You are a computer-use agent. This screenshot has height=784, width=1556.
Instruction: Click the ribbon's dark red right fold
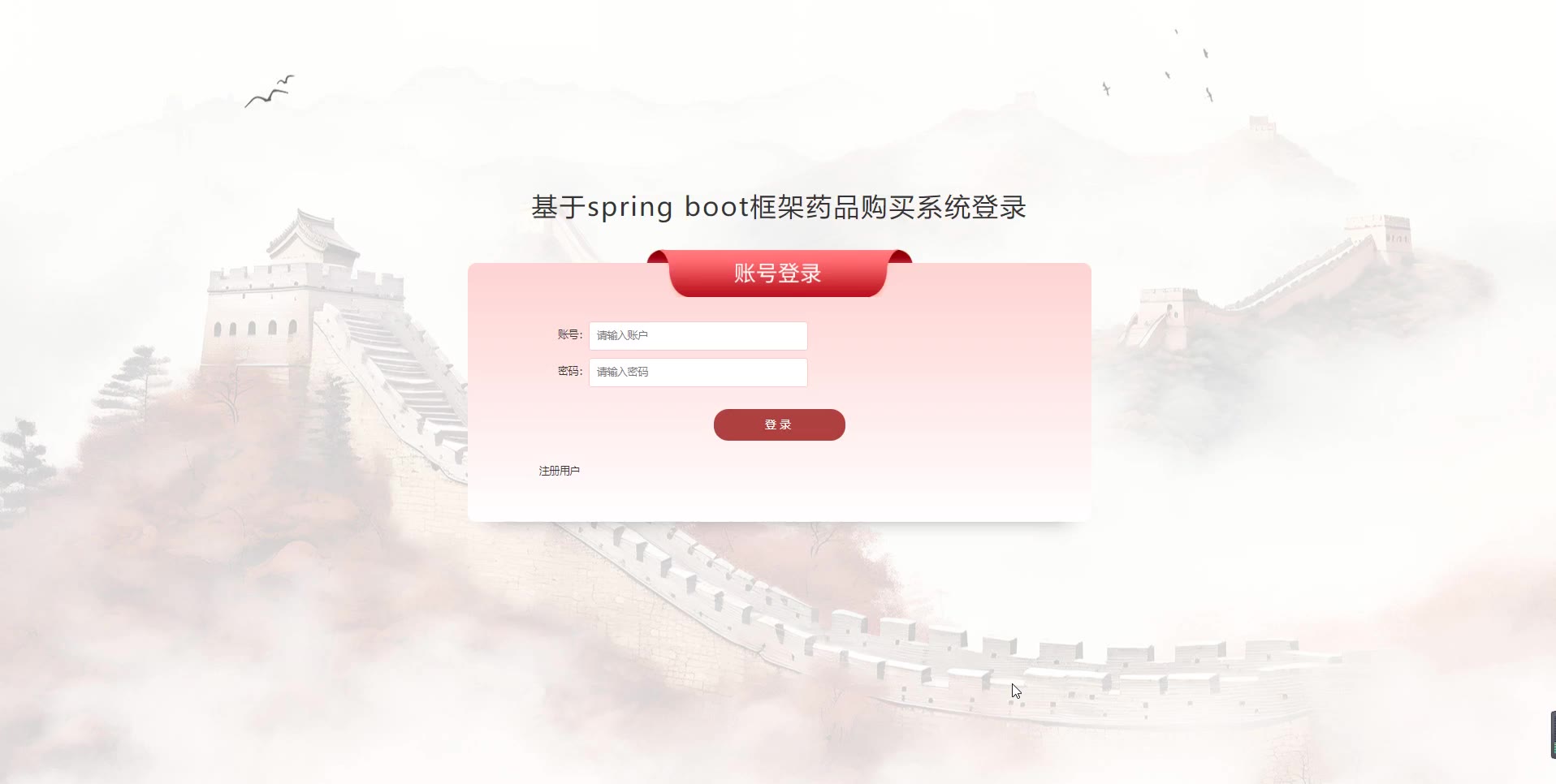point(900,256)
